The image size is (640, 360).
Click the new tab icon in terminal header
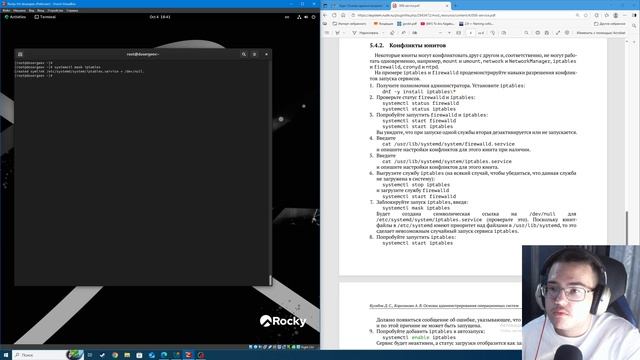click(20, 54)
